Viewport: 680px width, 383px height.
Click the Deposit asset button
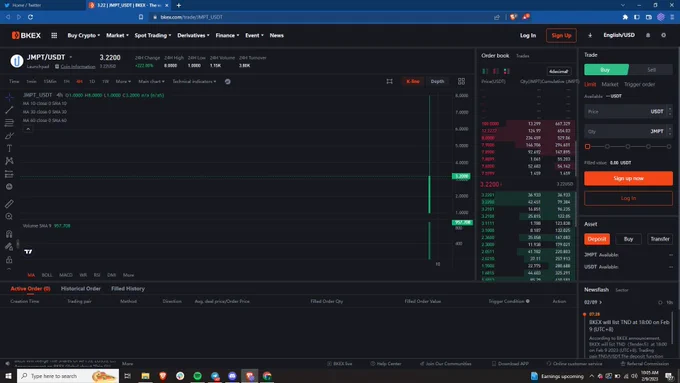597,239
